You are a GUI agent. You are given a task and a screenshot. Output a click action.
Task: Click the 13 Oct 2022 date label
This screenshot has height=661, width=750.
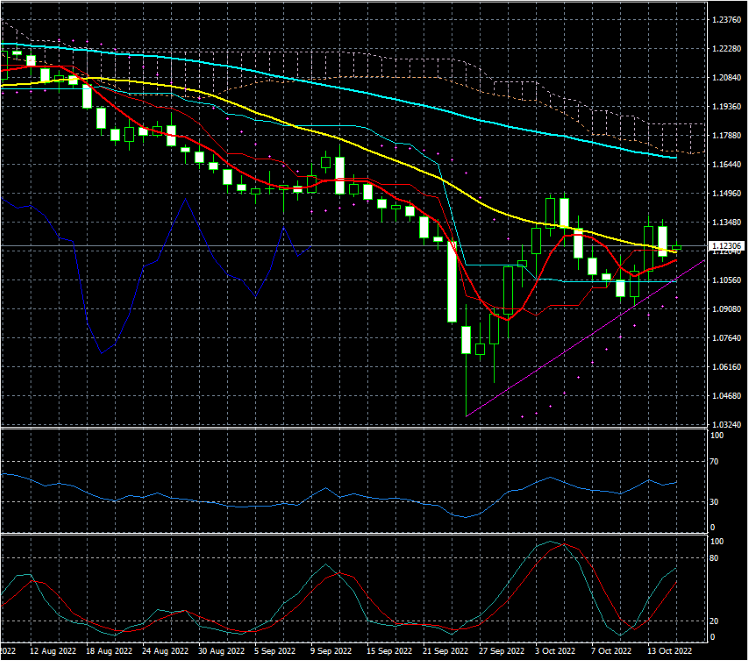coord(670,651)
